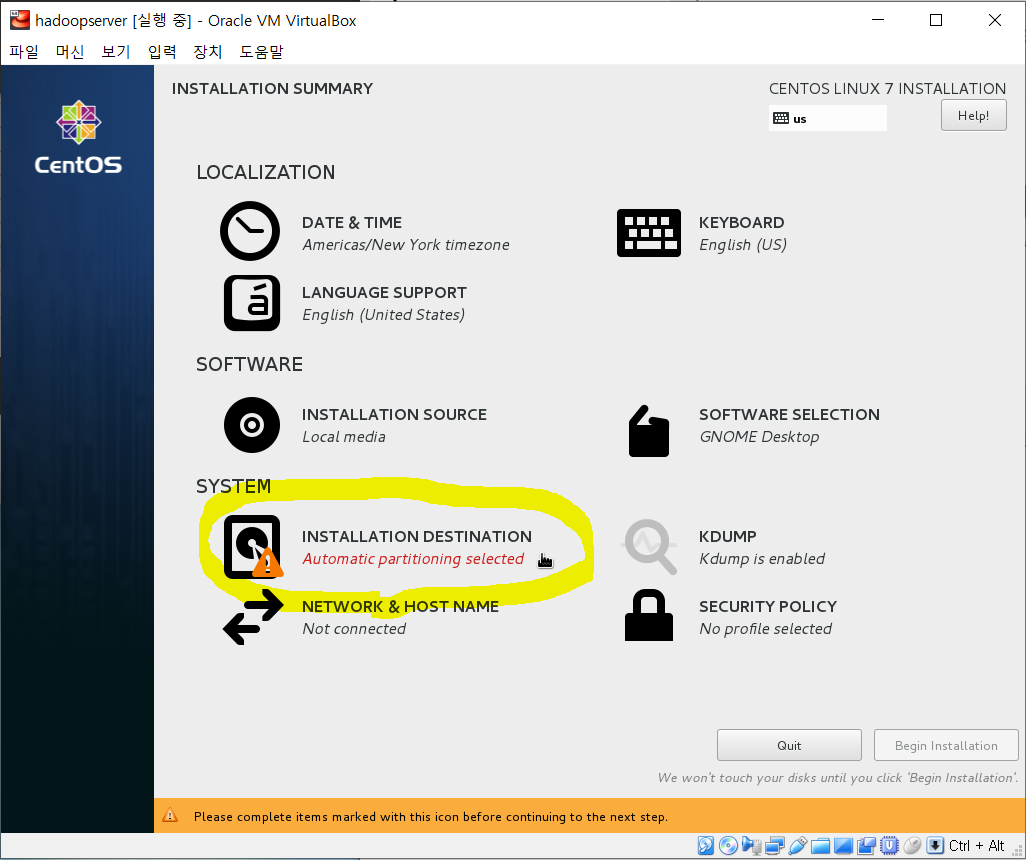Open Security Policy padlock icon
1026x860 pixels.
(x=648, y=615)
